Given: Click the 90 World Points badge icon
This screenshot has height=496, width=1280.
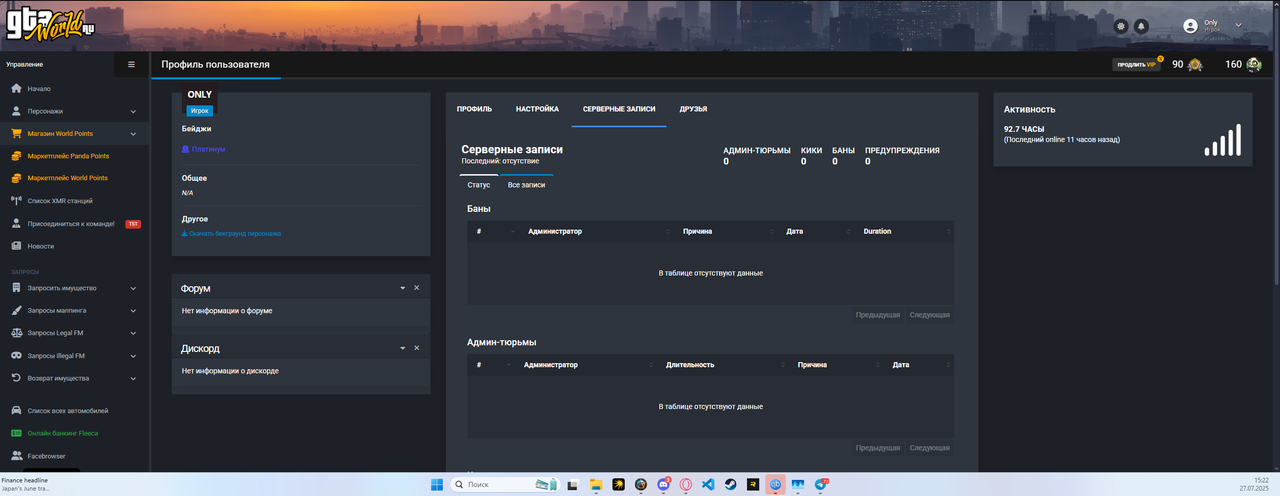Looking at the screenshot, I should click(1194, 64).
